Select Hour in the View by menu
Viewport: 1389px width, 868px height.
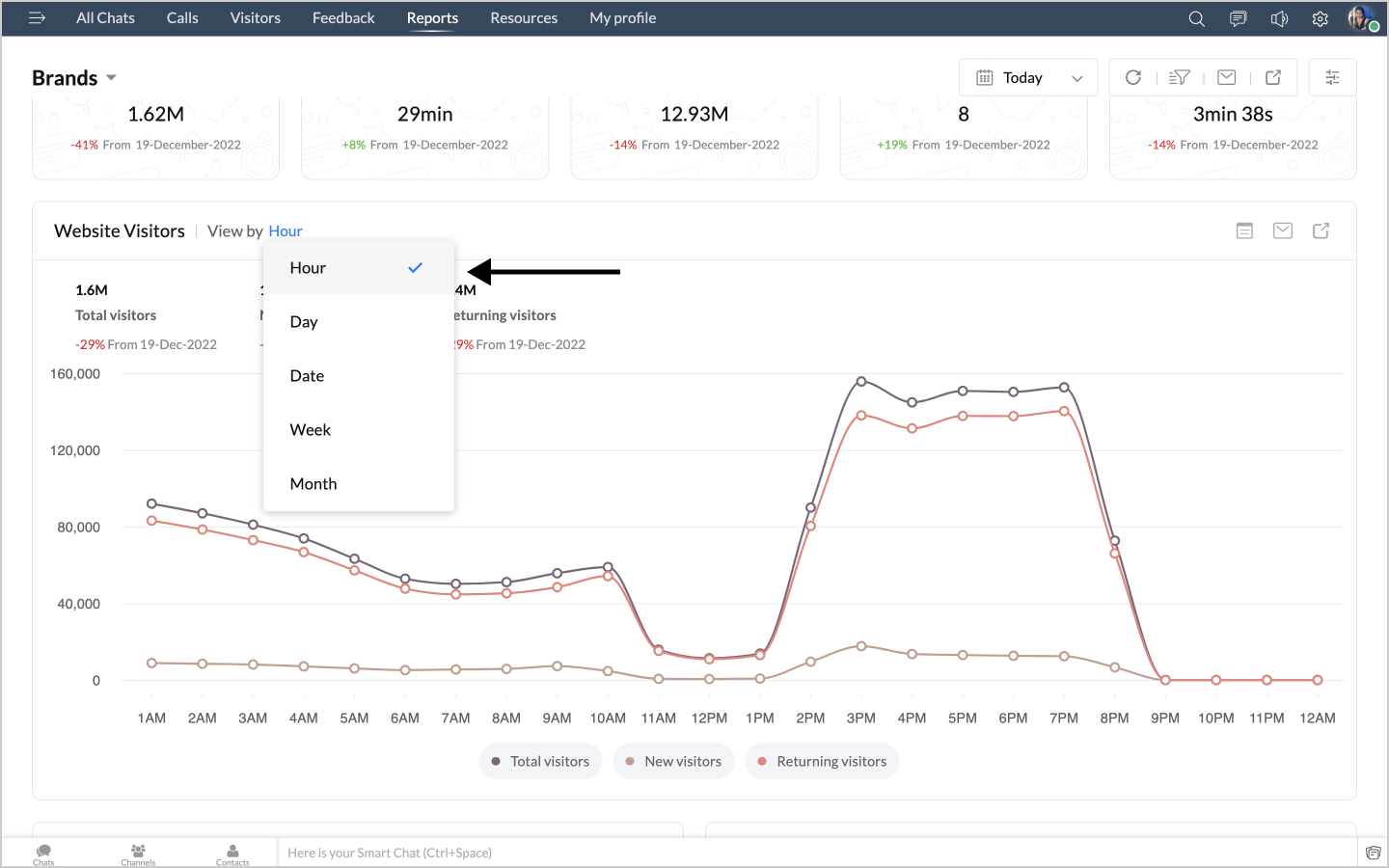pyautogui.click(x=359, y=268)
